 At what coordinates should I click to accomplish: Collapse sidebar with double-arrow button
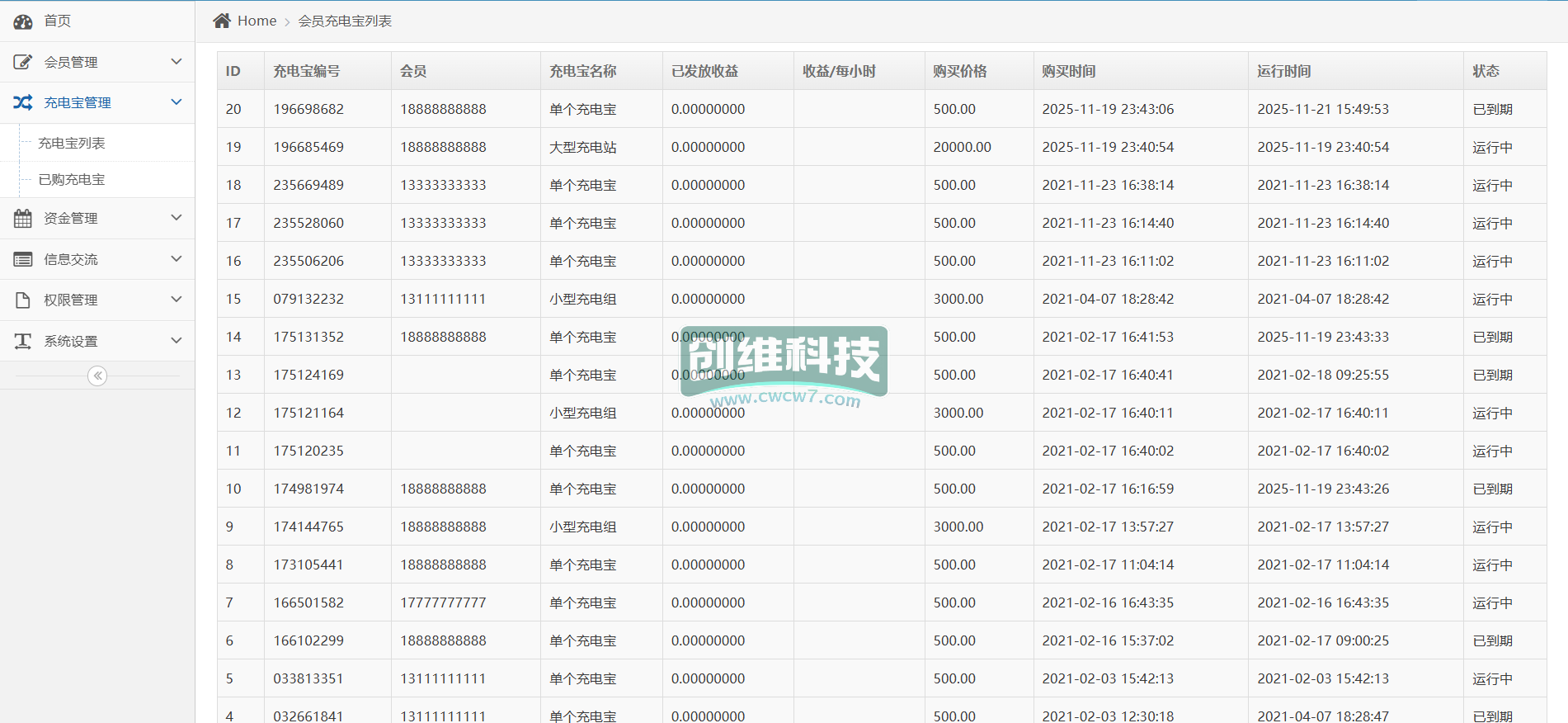click(x=97, y=376)
